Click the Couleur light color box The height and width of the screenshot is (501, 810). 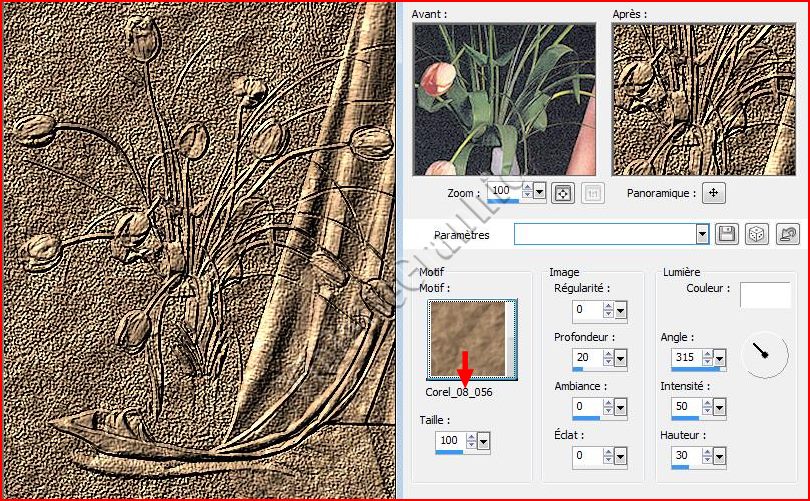point(765,295)
